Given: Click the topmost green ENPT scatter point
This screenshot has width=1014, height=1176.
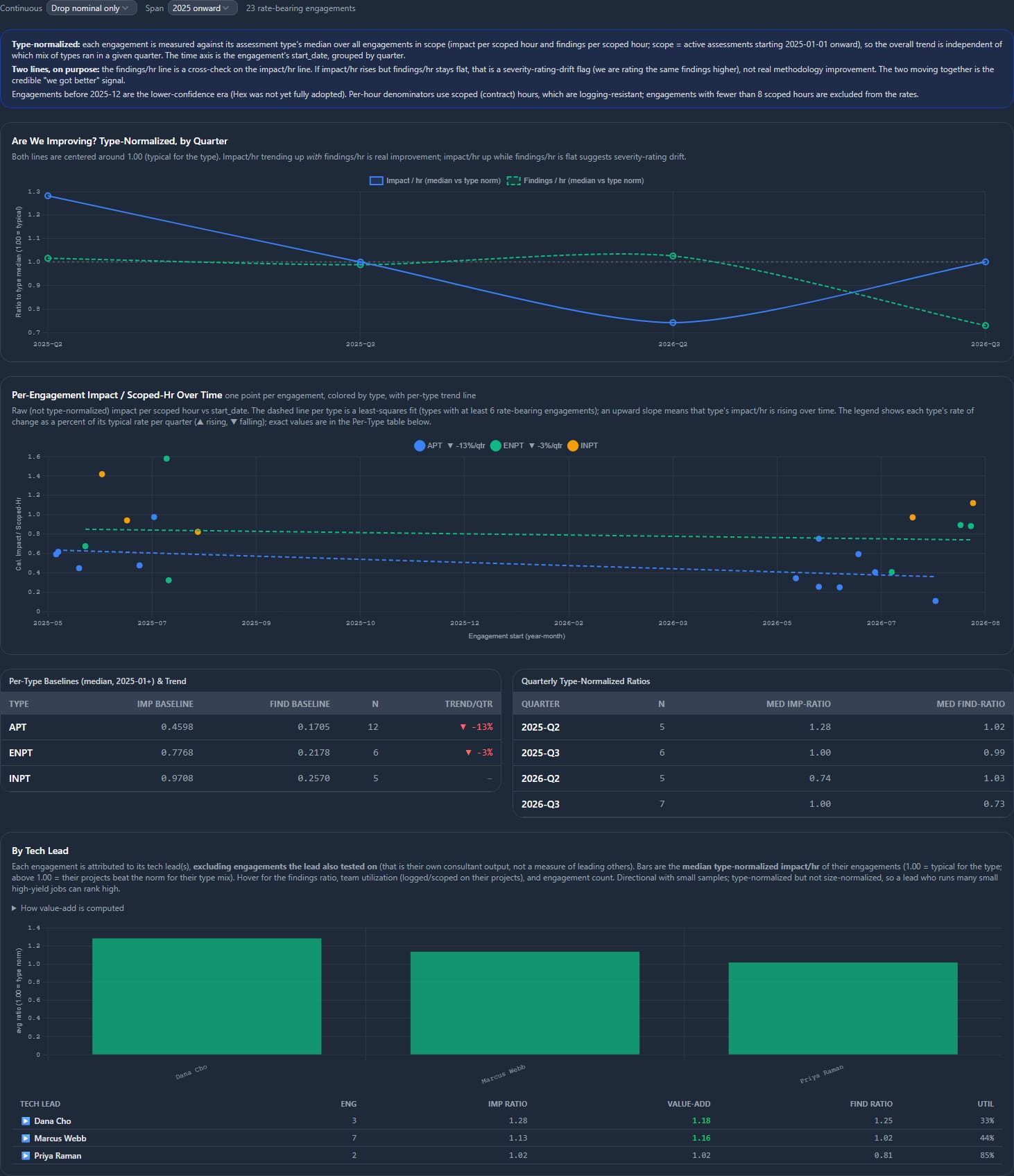Looking at the screenshot, I should [166, 459].
